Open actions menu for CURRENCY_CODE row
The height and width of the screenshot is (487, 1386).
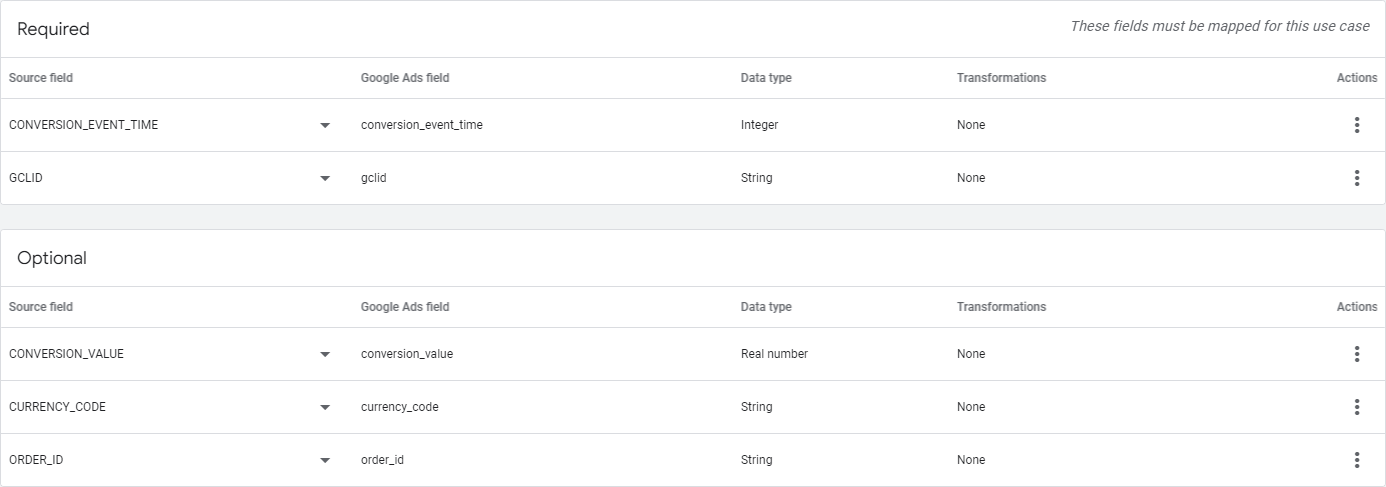click(x=1356, y=407)
